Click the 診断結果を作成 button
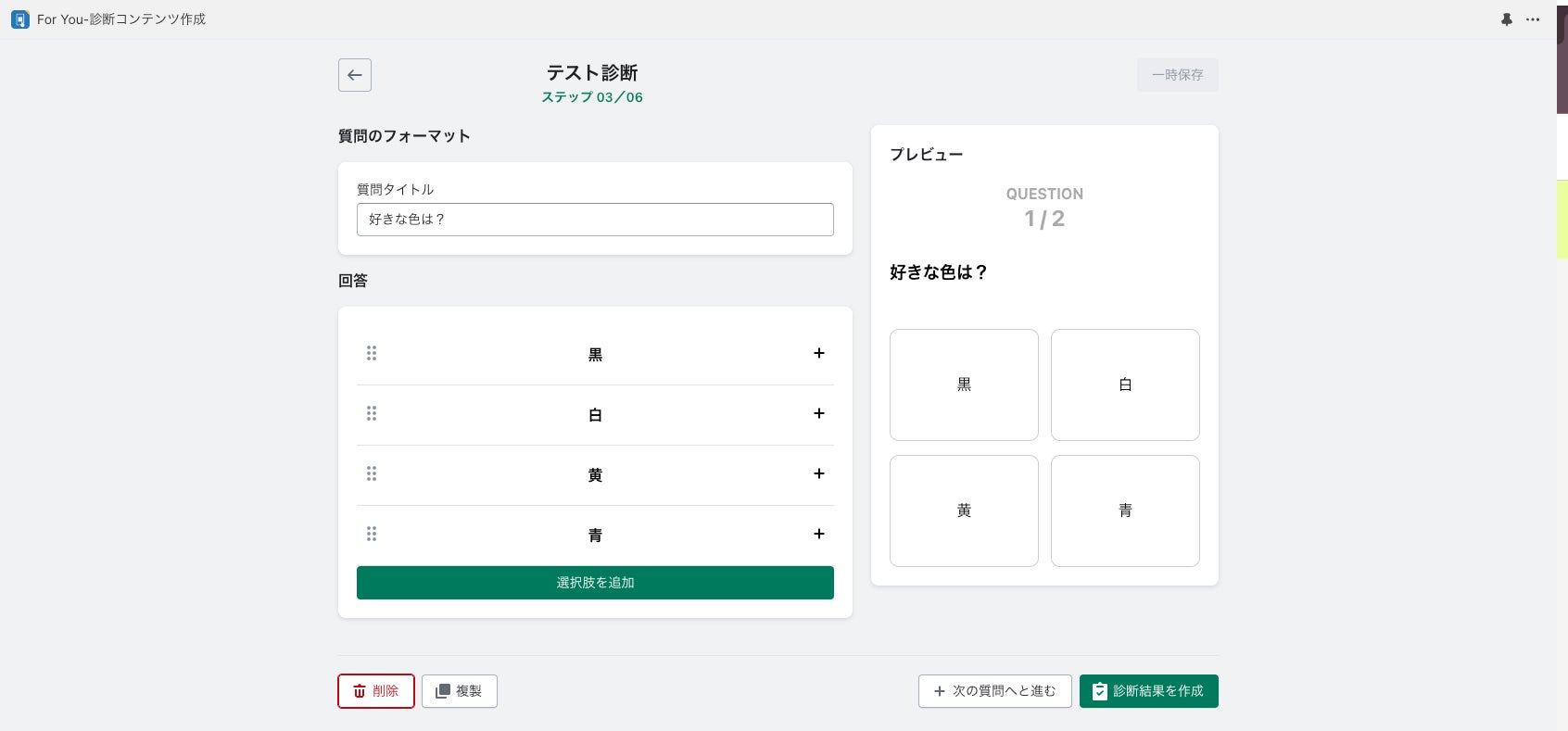1568x731 pixels. pos(1148,691)
